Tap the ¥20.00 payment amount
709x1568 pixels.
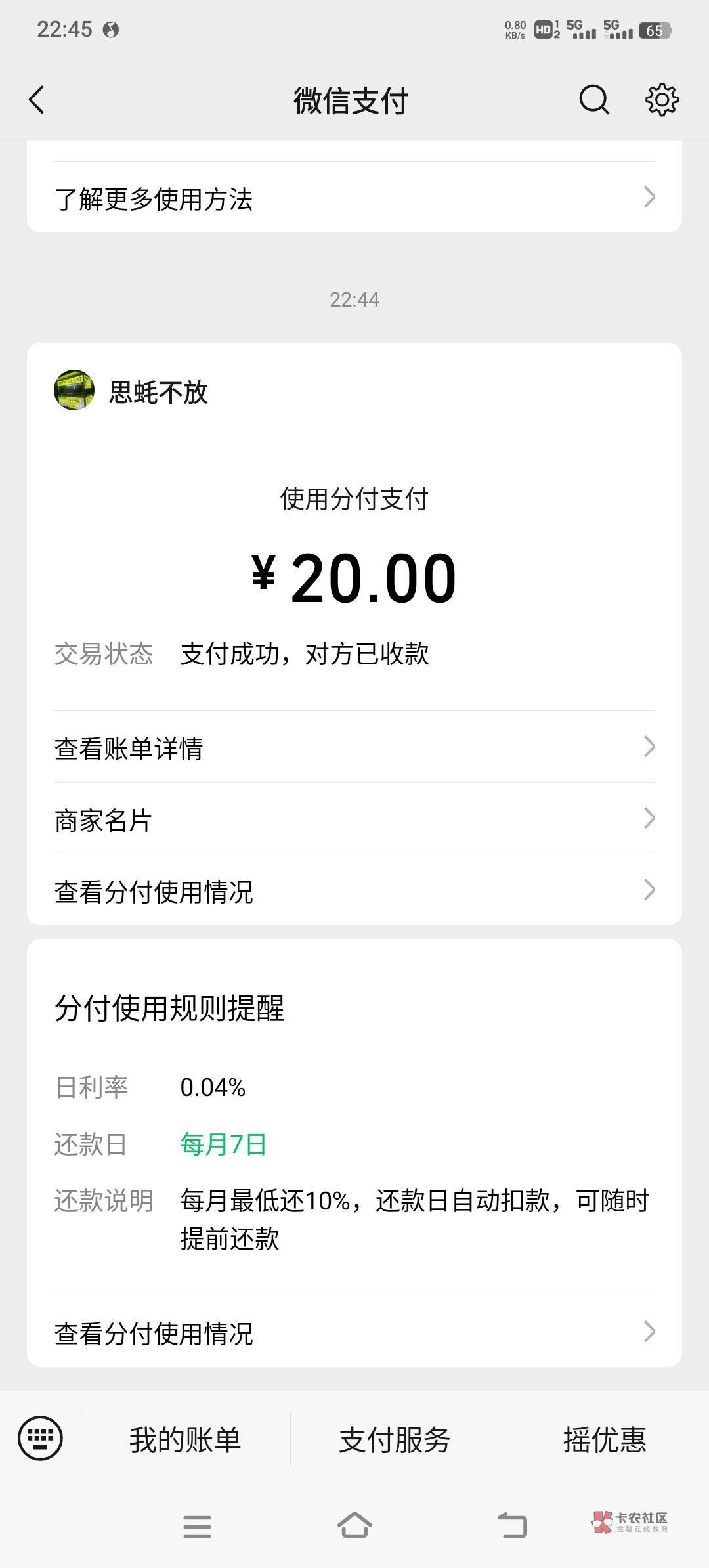pyautogui.click(x=354, y=578)
